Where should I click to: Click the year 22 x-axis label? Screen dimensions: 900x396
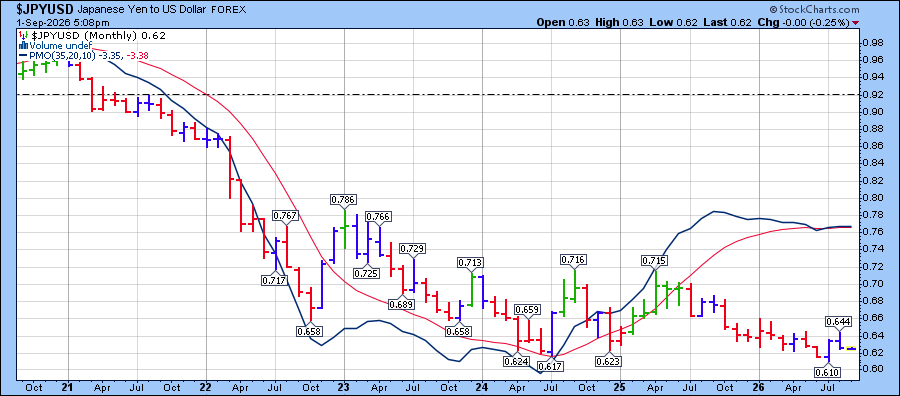click(x=206, y=387)
